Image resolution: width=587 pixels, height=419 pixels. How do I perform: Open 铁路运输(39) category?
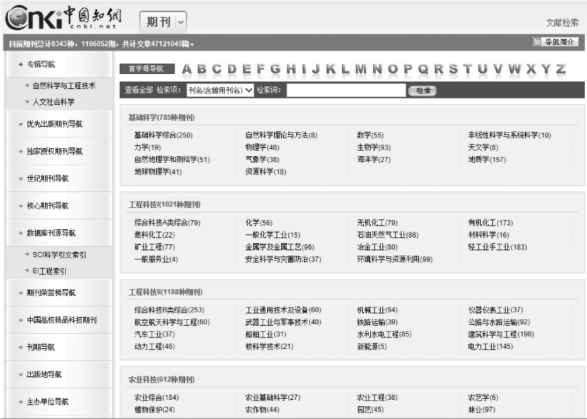pyautogui.click(x=377, y=322)
